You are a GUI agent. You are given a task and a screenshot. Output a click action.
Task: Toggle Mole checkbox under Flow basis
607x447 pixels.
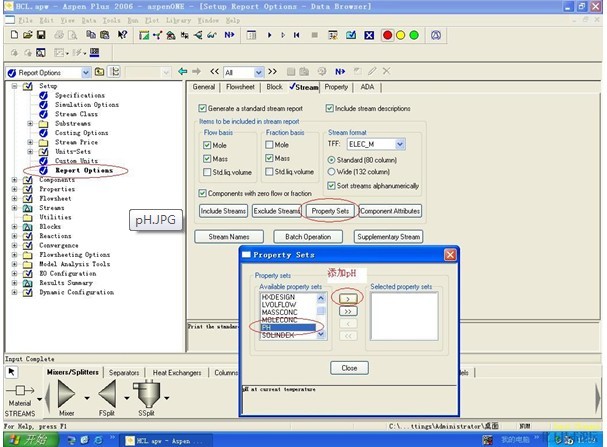click(206, 145)
